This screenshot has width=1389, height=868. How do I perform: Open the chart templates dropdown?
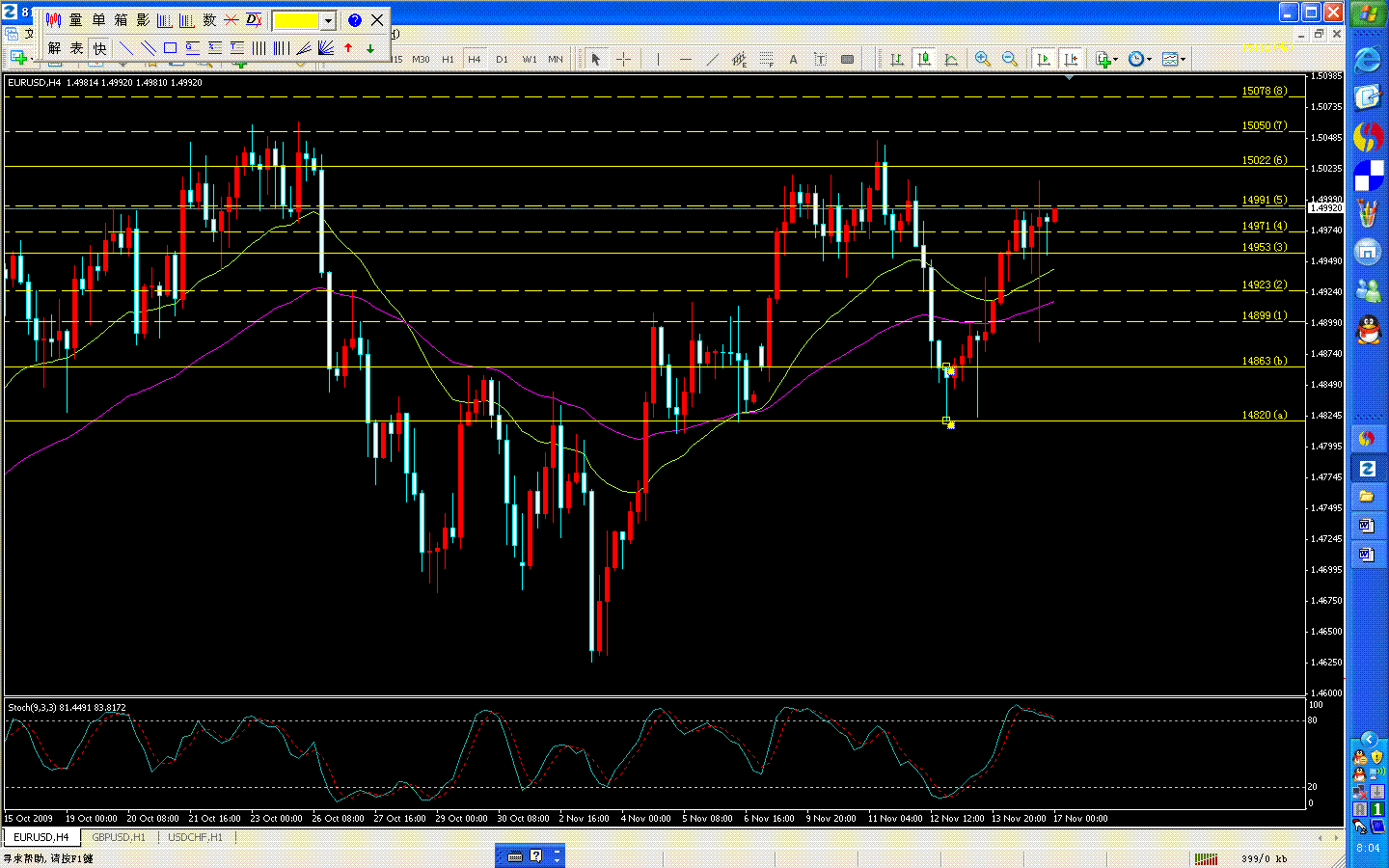pyautogui.click(x=1174, y=60)
